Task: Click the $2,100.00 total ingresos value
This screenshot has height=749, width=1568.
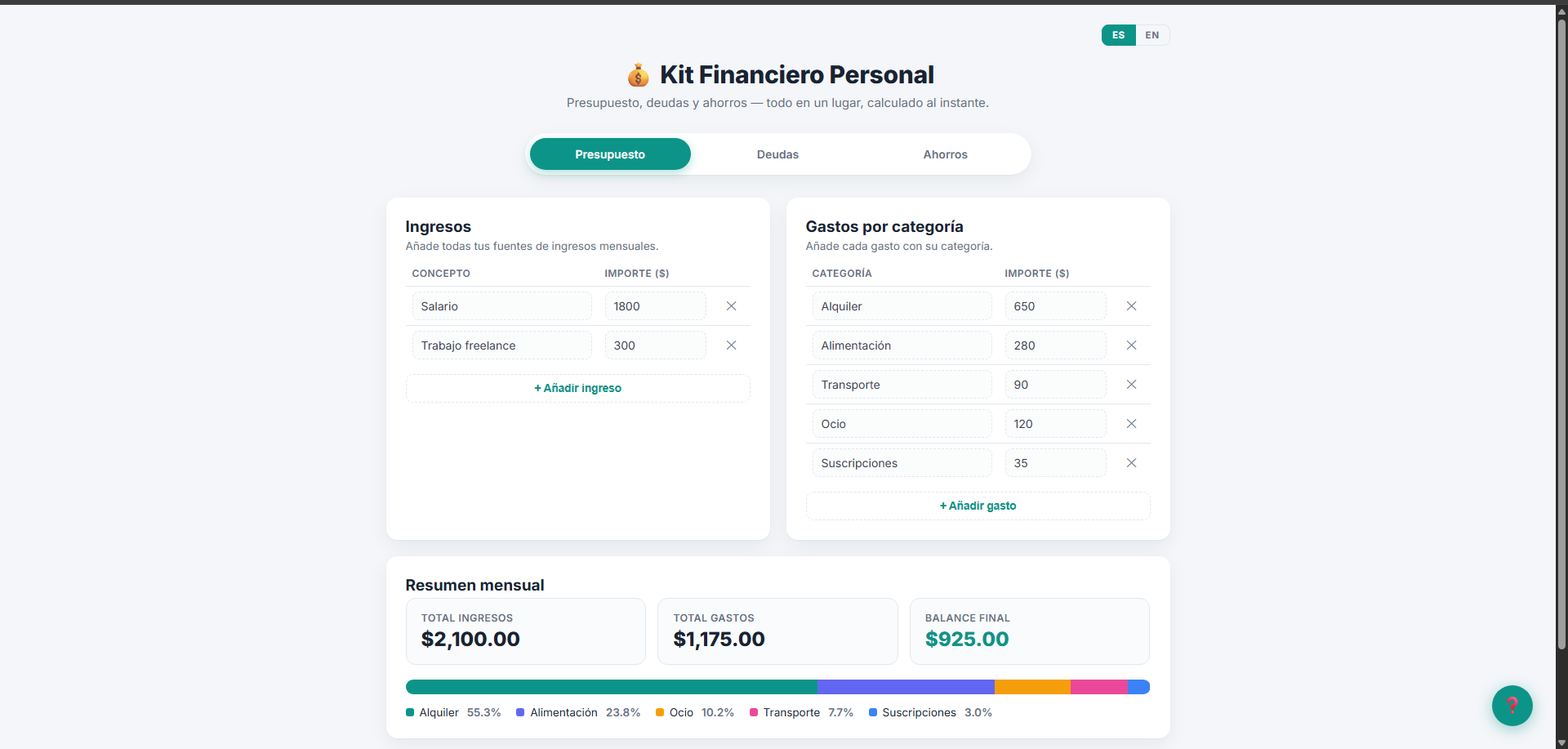Action: [470, 640]
